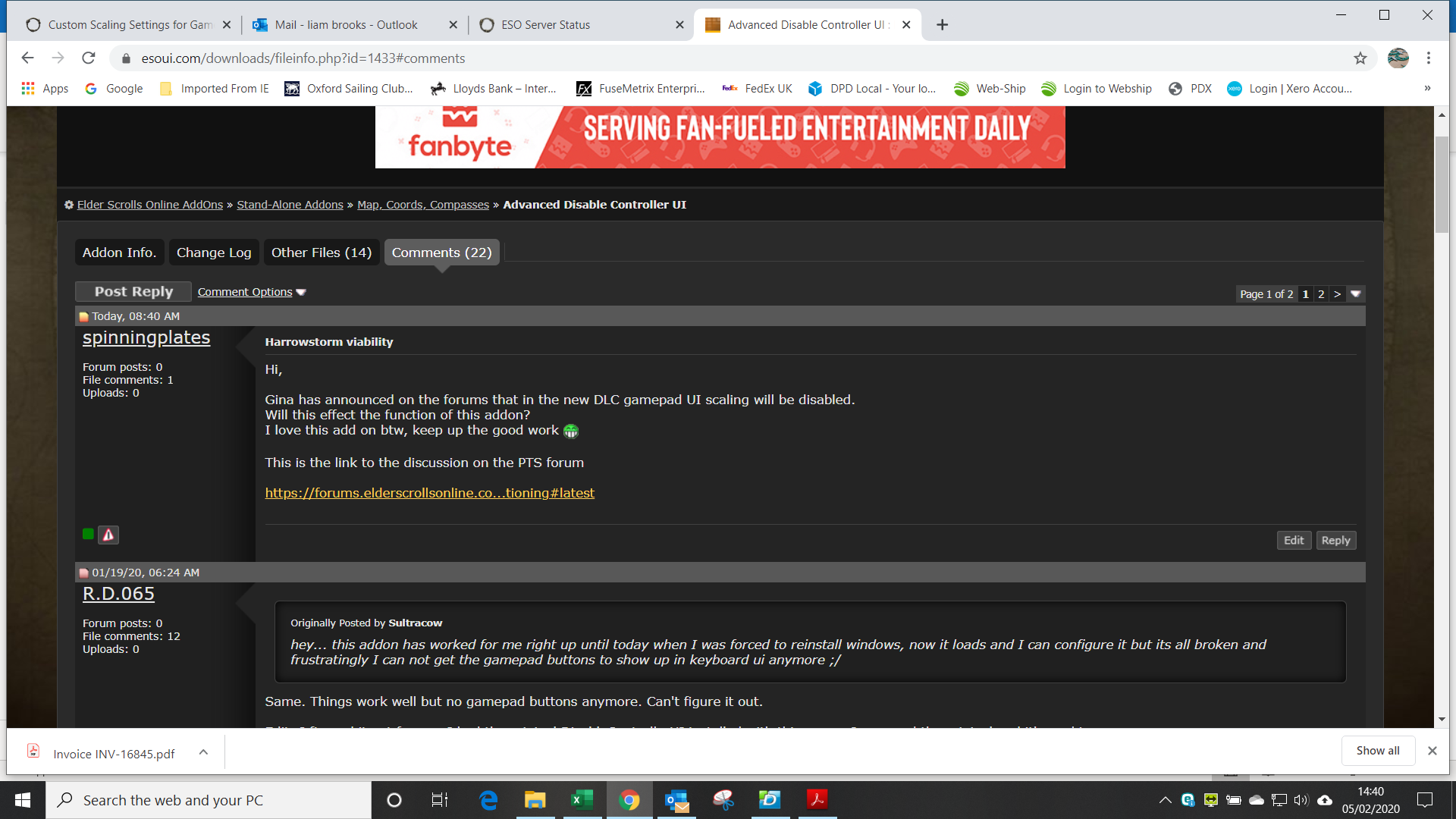Click spinningplates' green online status indicator
This screenshot has height=819, width=1456.
pyautogui.click(x=88, y=535)
